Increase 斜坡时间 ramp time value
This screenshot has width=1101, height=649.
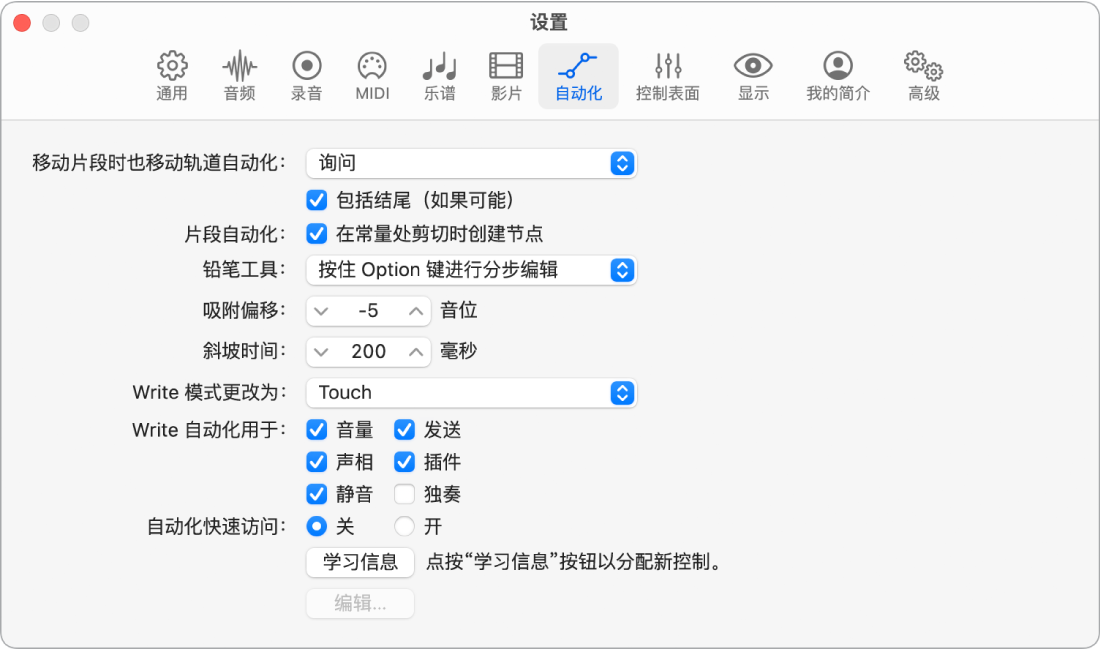(x=416, y=352)
